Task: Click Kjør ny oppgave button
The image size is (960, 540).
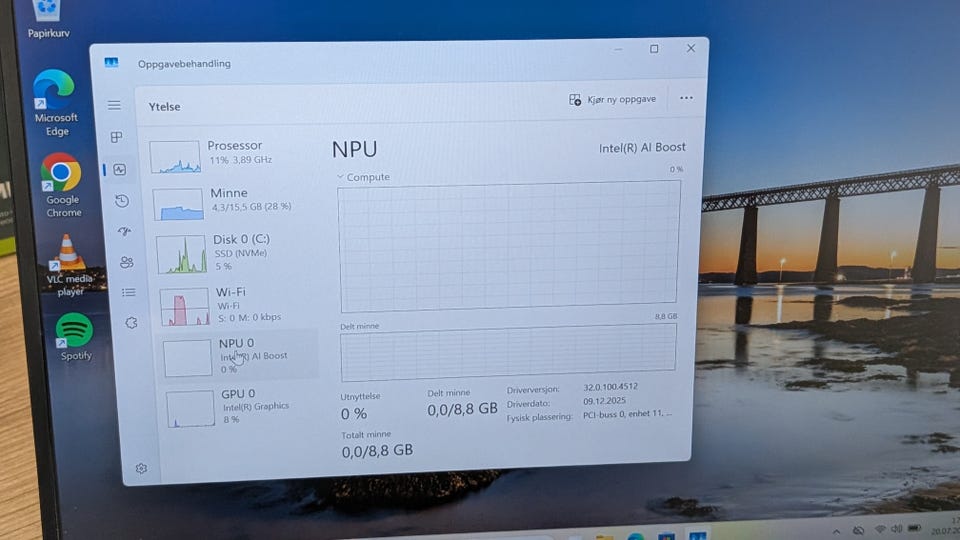Action: (613, 99)
